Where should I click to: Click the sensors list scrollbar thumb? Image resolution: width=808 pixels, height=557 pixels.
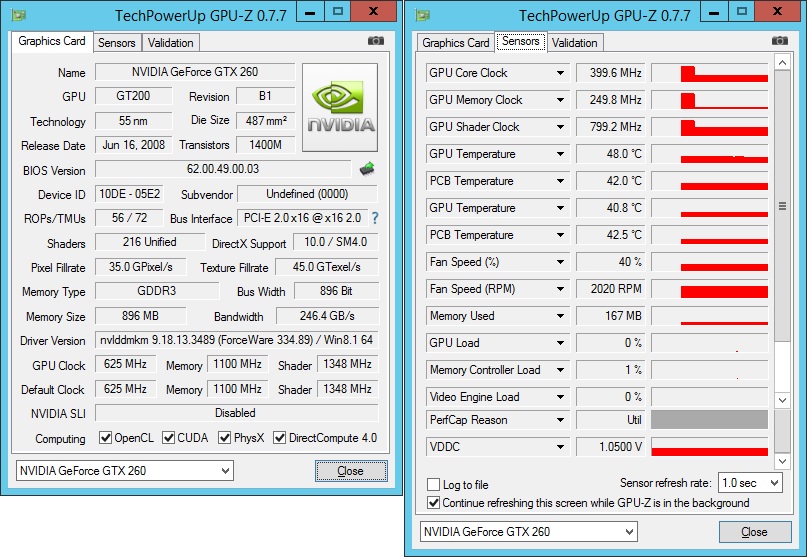(782, 206)
